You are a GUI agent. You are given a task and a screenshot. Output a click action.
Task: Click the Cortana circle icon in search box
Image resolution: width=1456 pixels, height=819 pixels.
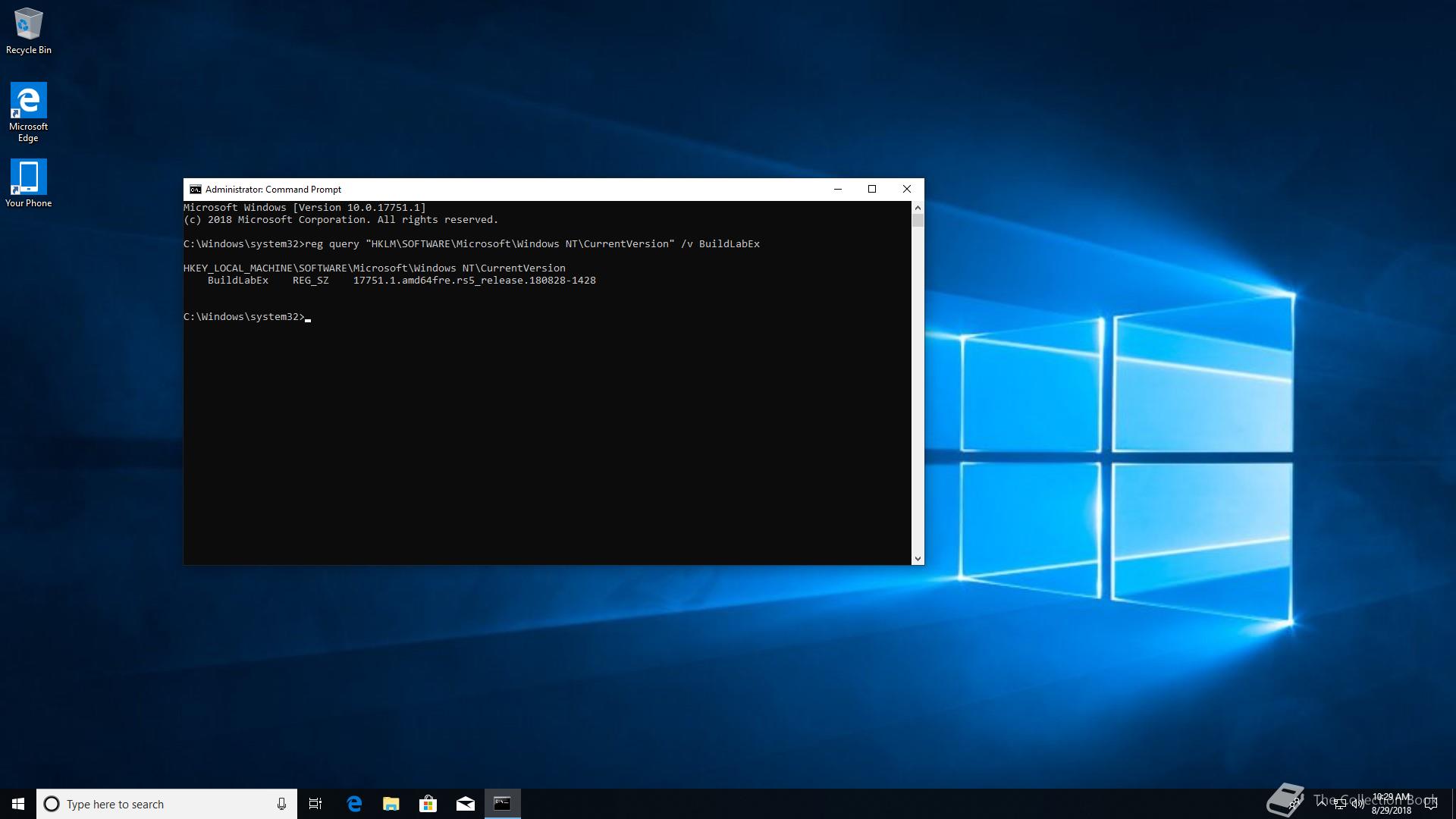pos(52,804)
